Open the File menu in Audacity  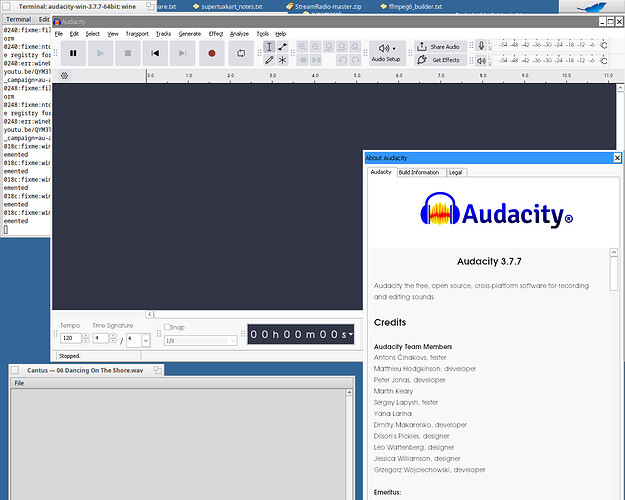tap(59, 34)
